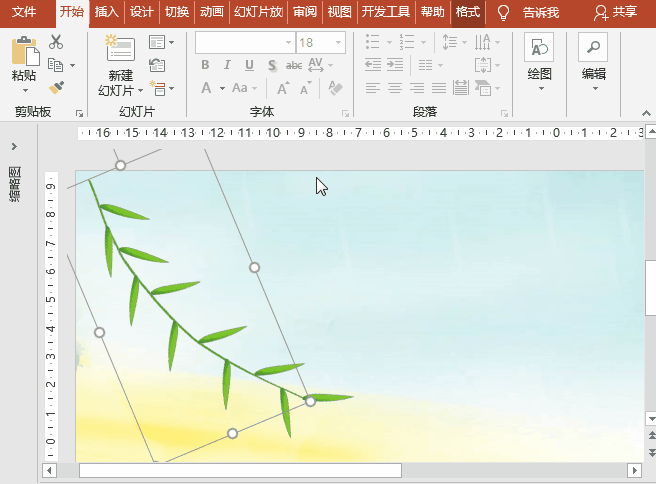Click the reset slide icon
Screen dimensions: 656x484
pos(157,65)
